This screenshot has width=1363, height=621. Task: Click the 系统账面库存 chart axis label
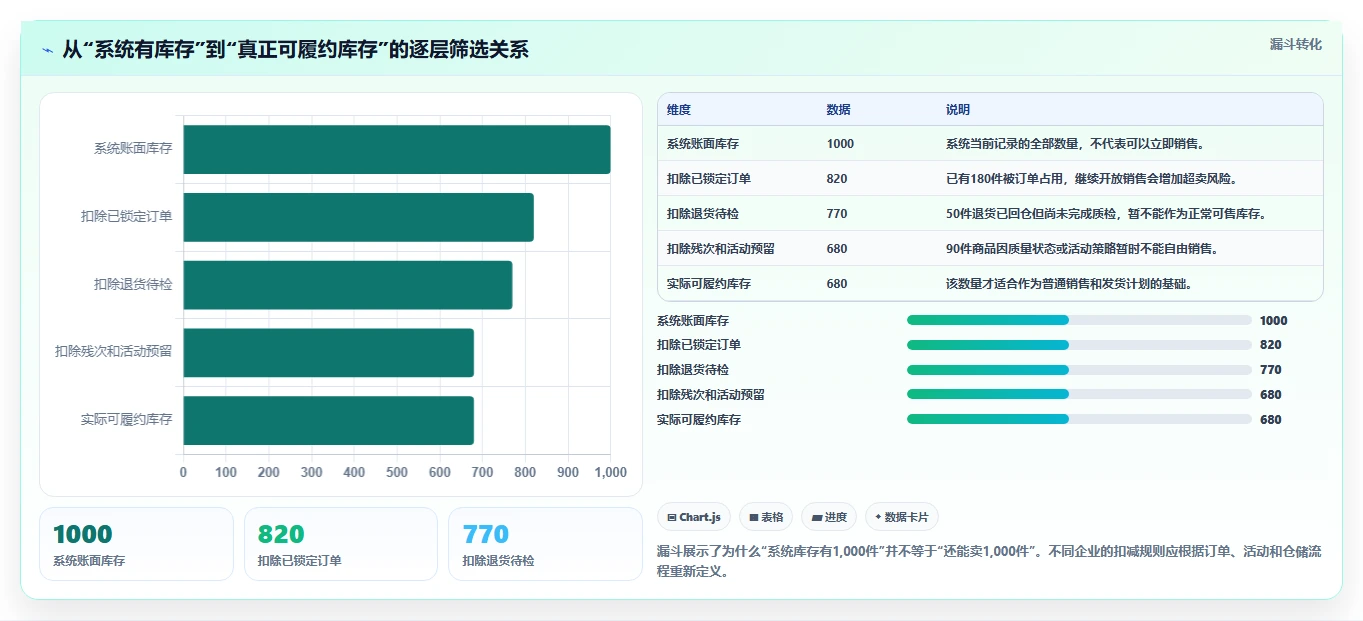pyautogui.click(x=133, y=148)
